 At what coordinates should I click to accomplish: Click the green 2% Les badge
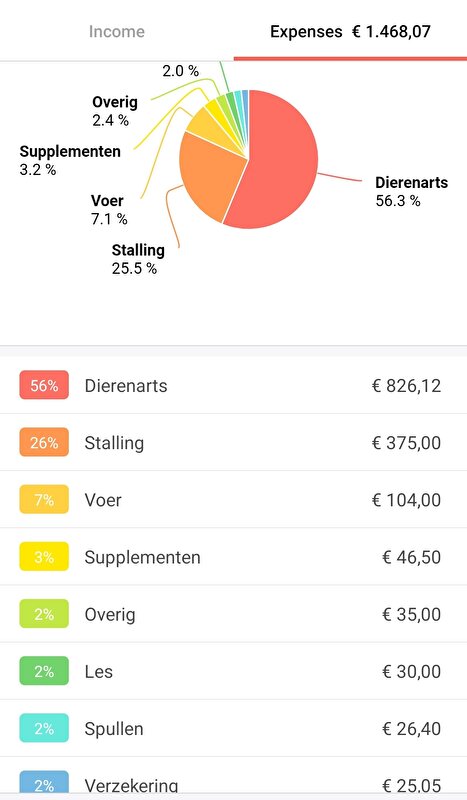(44, 671)
